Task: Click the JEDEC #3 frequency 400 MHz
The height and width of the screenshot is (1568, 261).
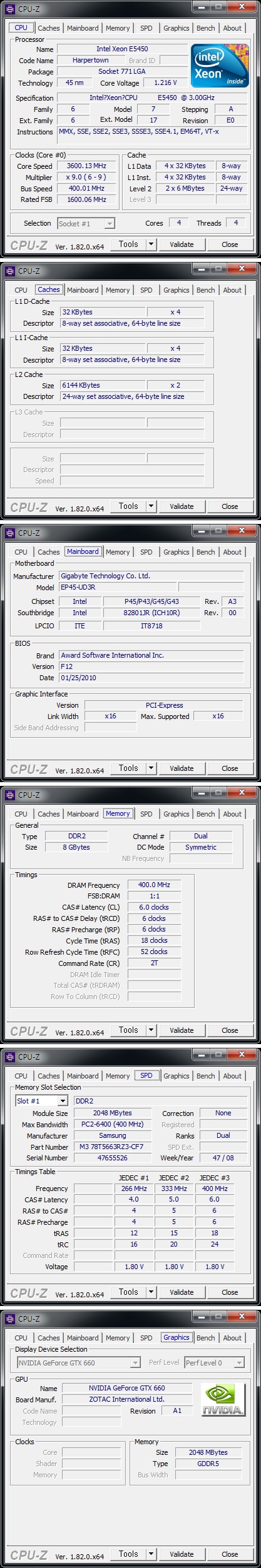Action: [x=215, y=1189]
